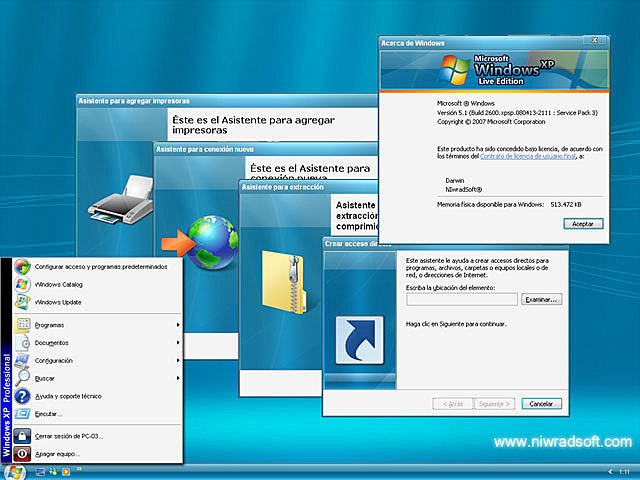Click the Start button orb
The image size is (640, 480).
[15, 473]
